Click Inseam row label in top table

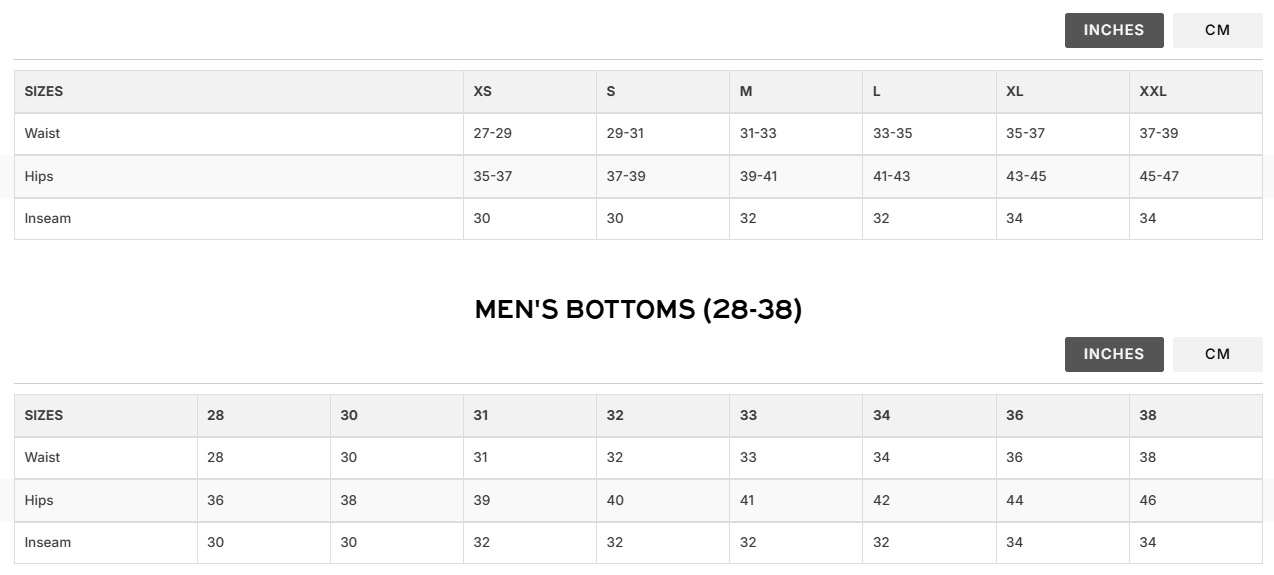tap(48, 218)
